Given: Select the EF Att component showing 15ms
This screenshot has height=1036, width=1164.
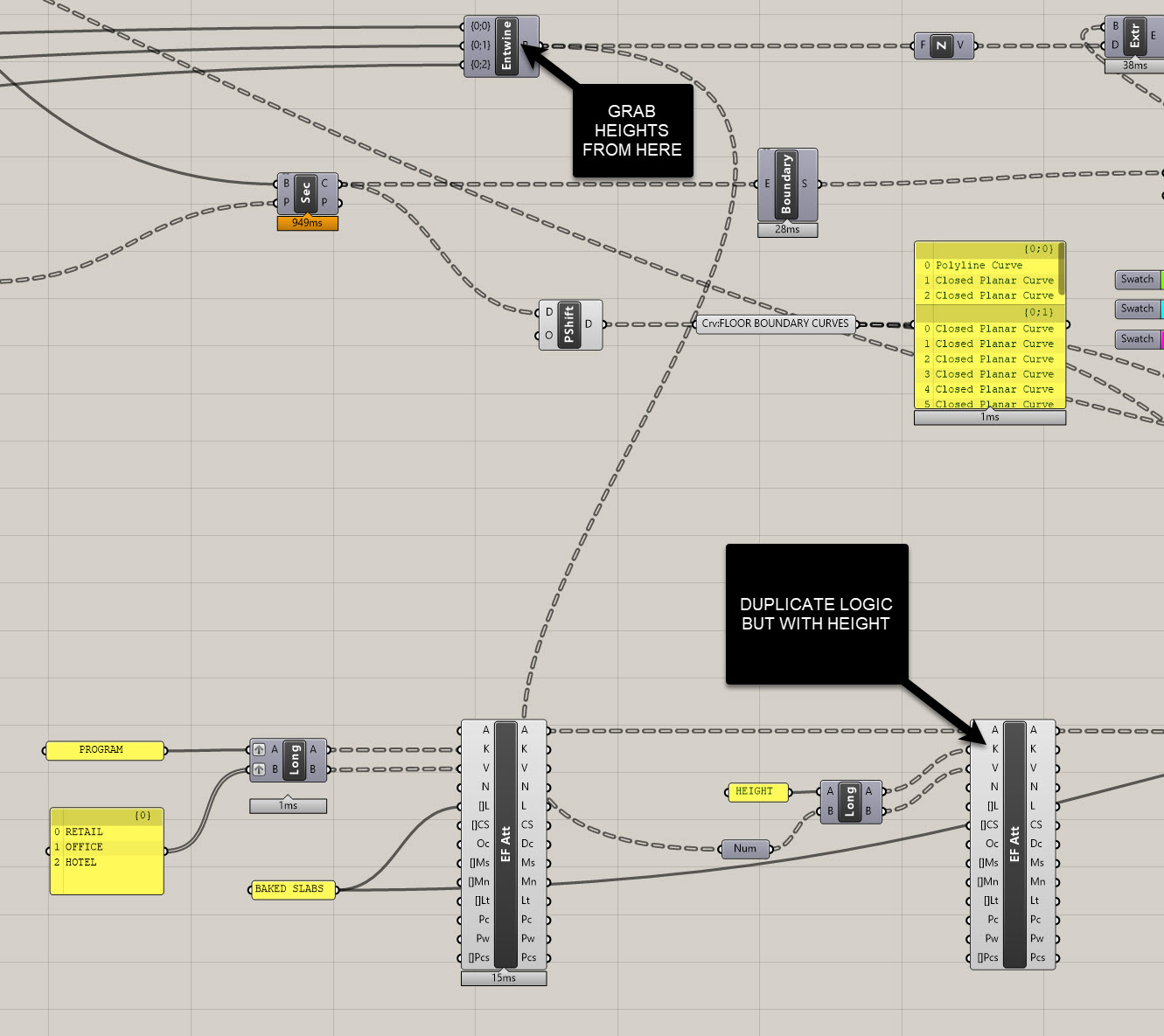Looking at the screenshot, I should coord(505,844).
